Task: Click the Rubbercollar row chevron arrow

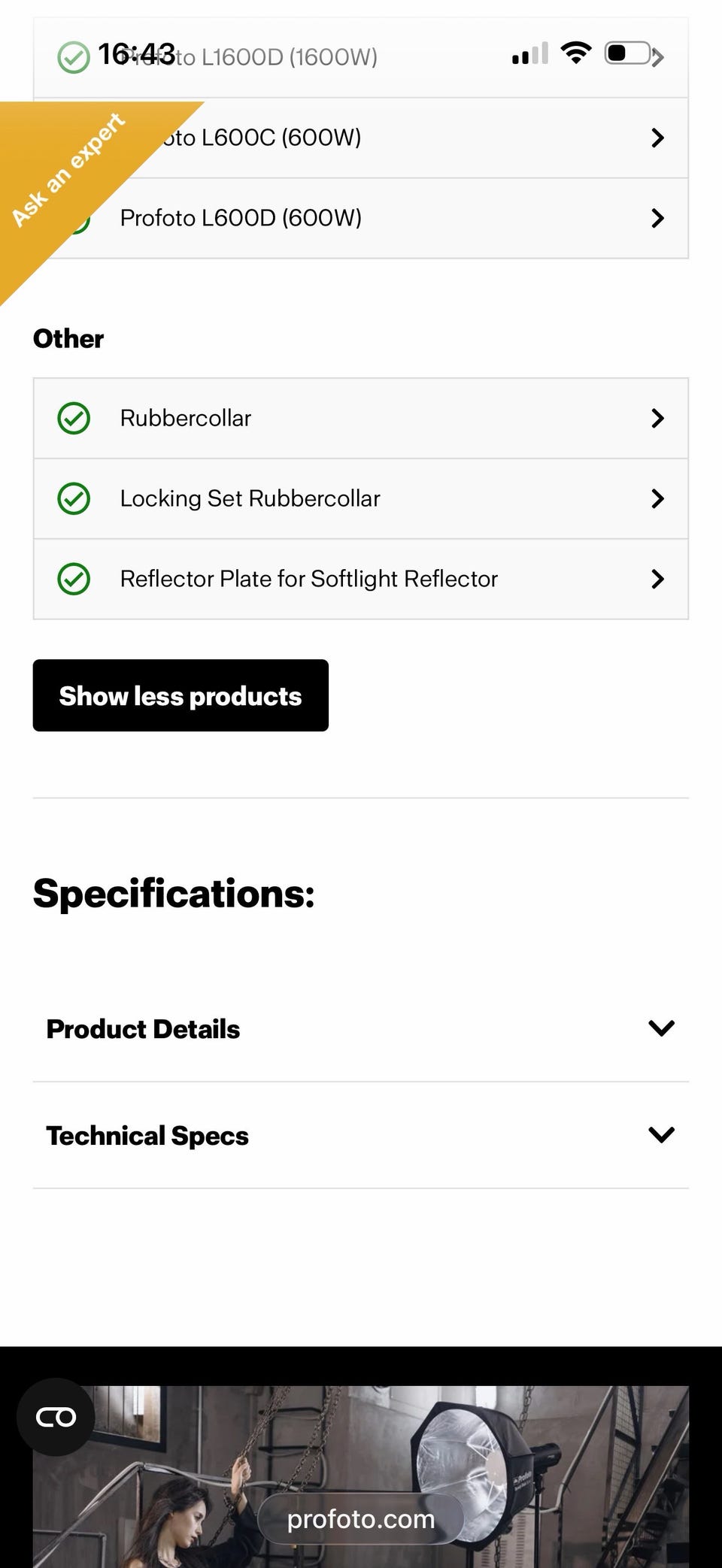Action: 658,418
